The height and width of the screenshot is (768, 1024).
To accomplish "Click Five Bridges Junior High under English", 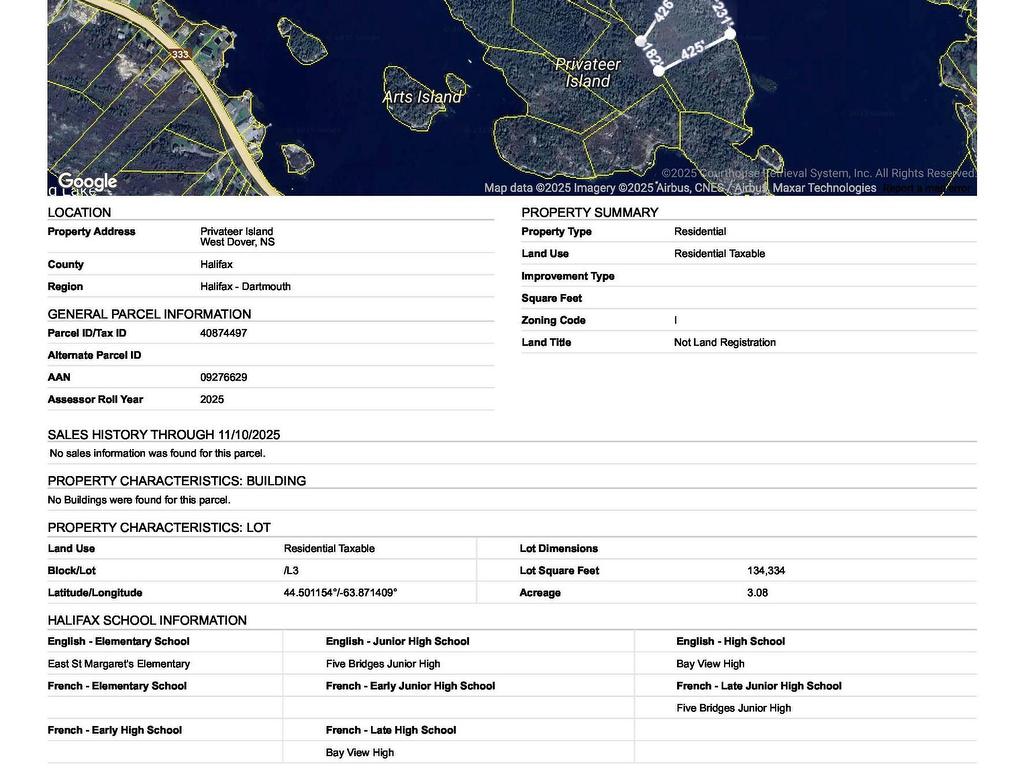I will 383,664.
